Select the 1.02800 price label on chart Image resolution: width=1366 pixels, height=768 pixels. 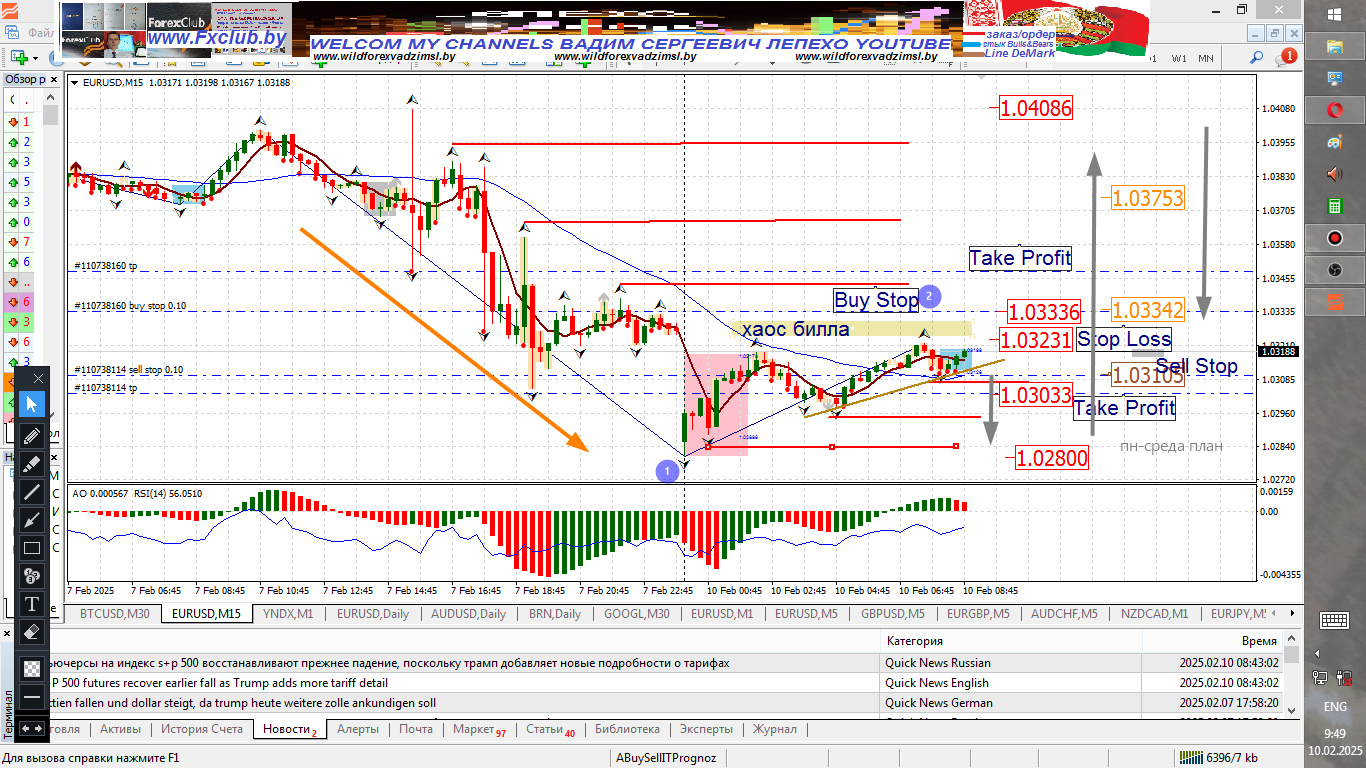click(1052, 459)
